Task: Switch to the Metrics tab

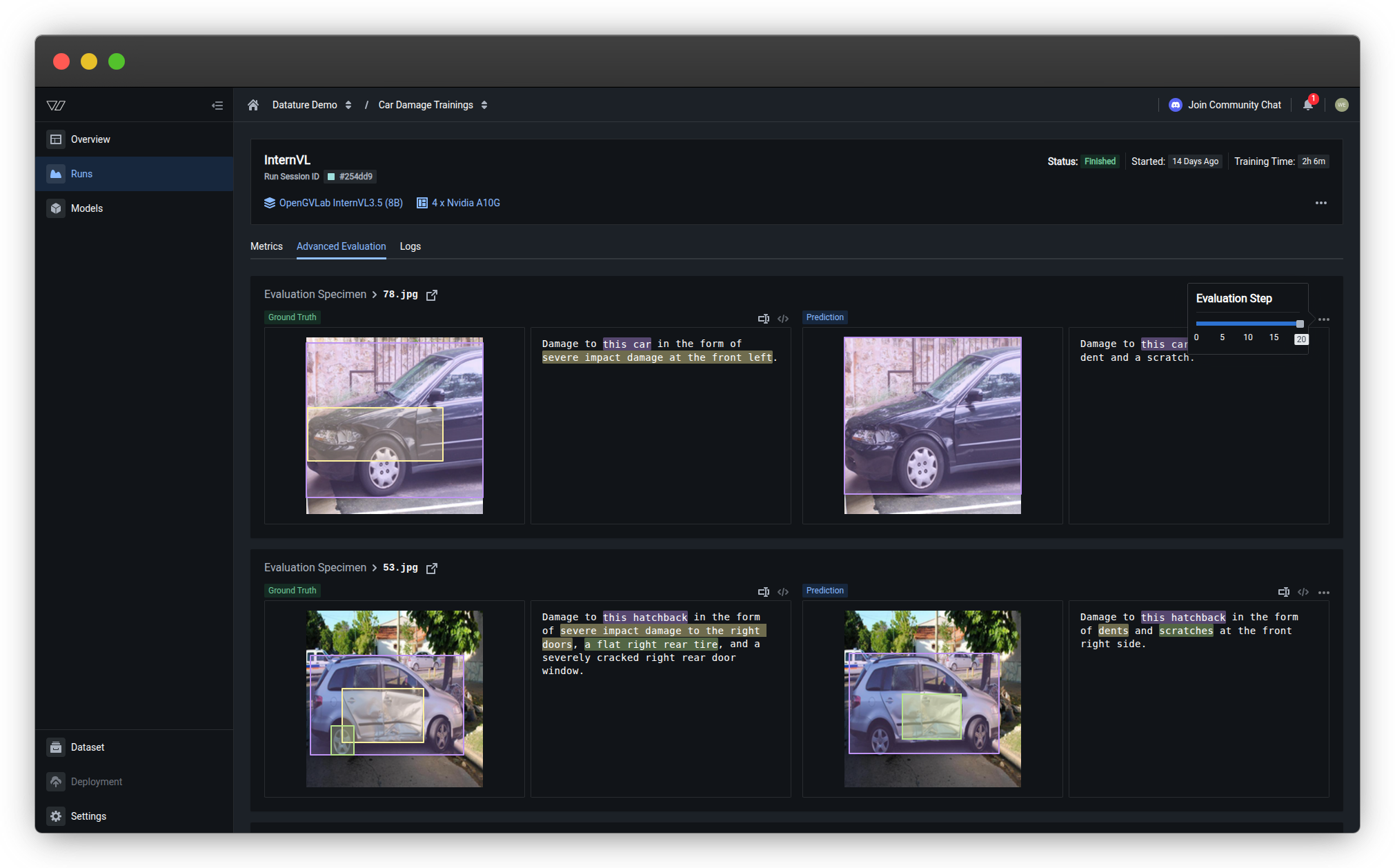Action: click(266, 246)
